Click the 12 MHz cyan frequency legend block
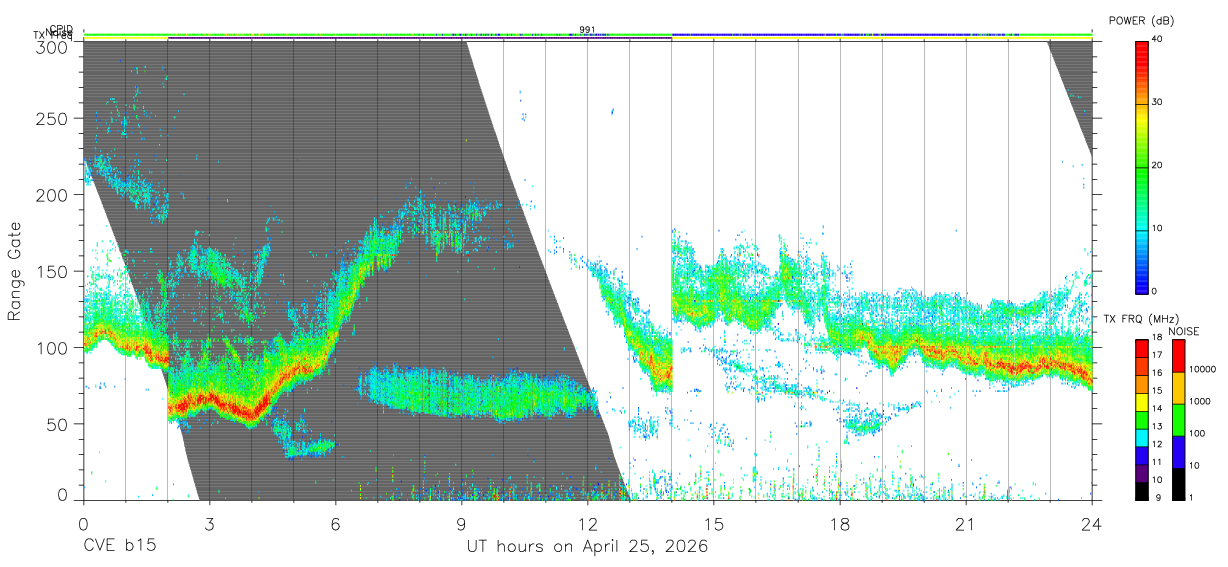The image size is (1228, 567). point(1141,438)
